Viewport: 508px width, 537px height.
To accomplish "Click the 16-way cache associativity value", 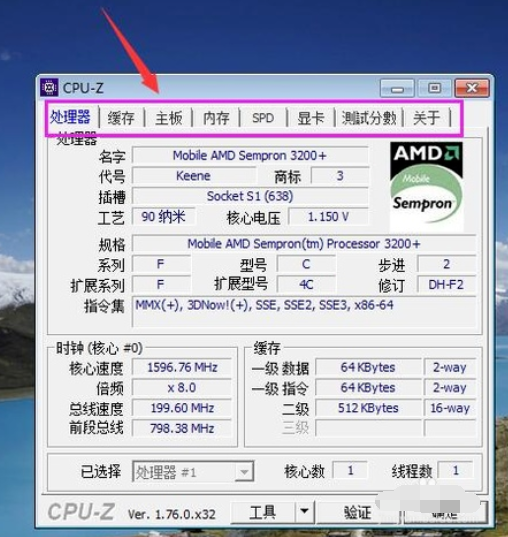I will [x=450, y=408].
